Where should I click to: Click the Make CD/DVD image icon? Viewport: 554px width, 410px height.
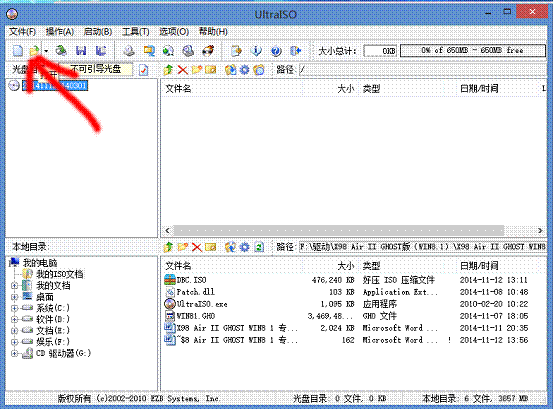129,51
